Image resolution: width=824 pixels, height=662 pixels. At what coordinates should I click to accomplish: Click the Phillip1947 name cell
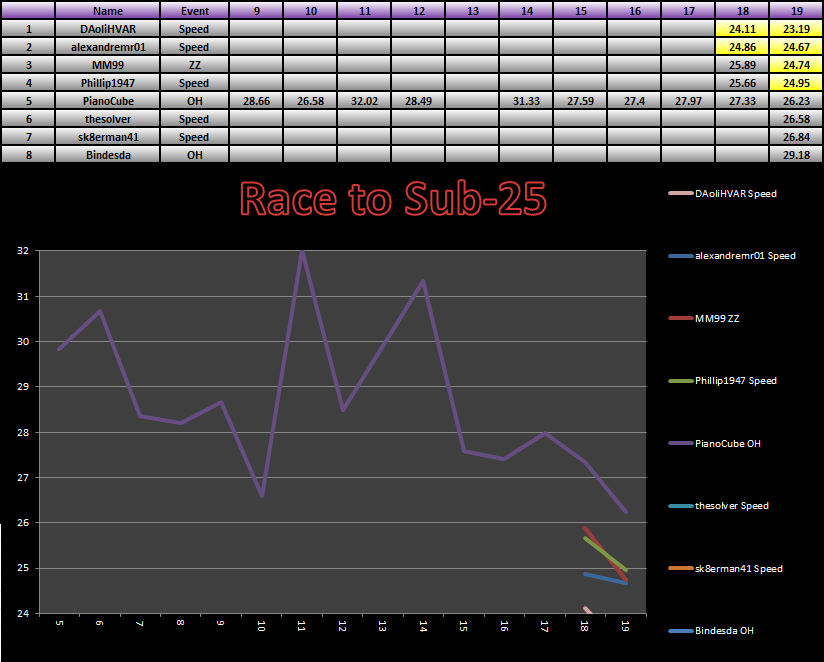point(108,83)
